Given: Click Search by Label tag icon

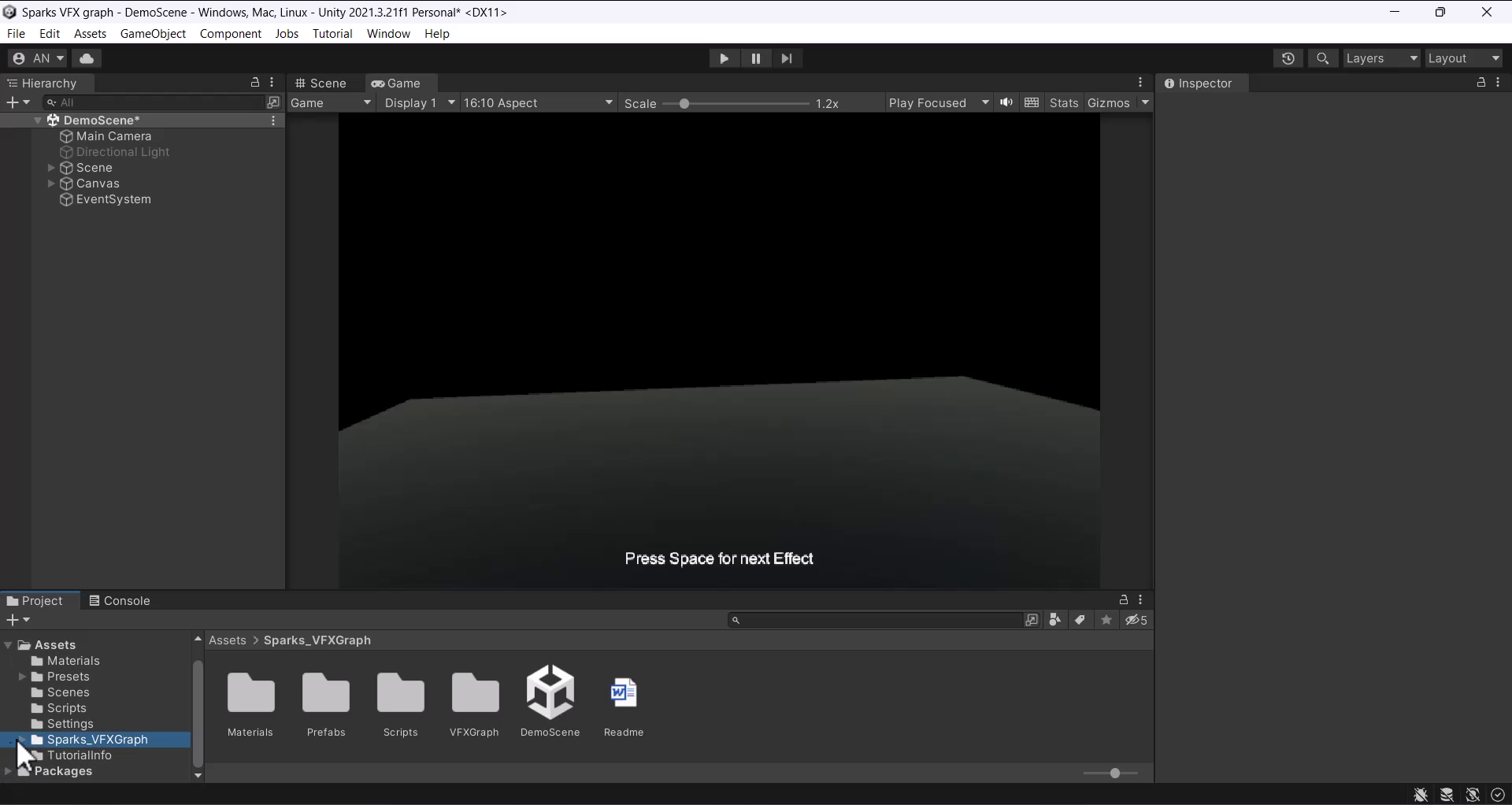Looking at the screenshot, I should (x=1080, y=621).
